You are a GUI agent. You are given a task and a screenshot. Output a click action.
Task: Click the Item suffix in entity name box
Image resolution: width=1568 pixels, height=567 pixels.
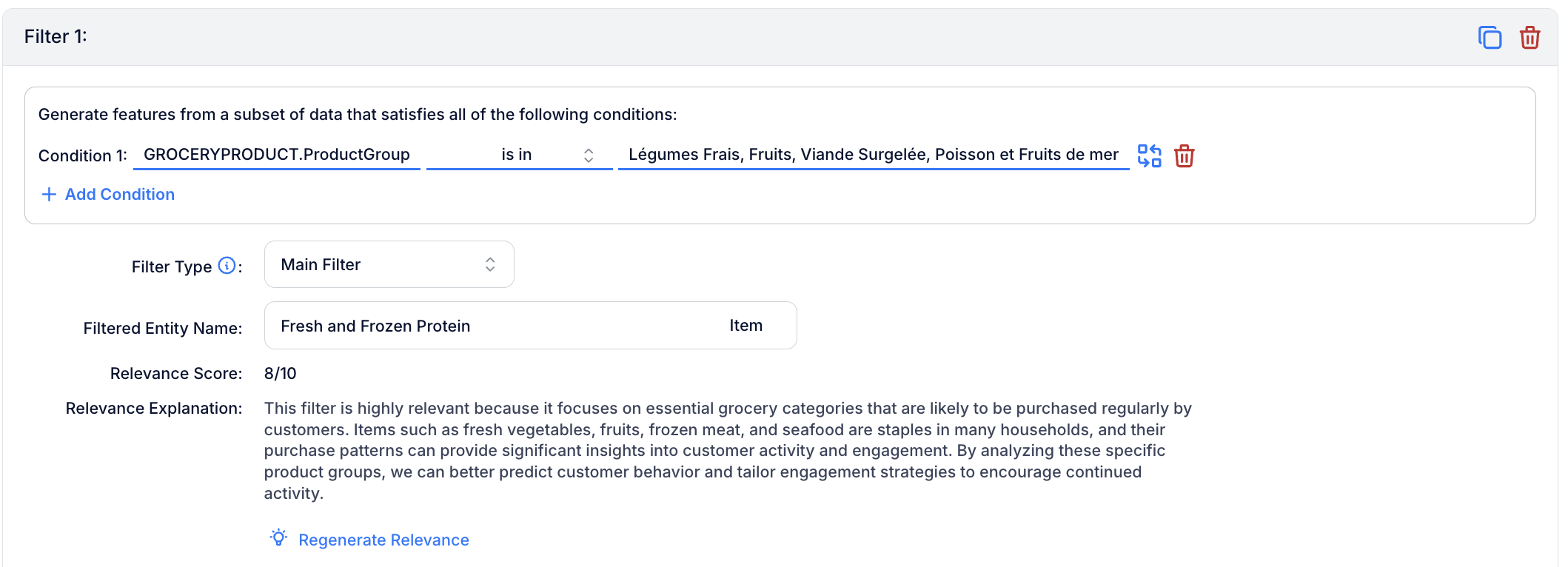click(x=746, y=325)
